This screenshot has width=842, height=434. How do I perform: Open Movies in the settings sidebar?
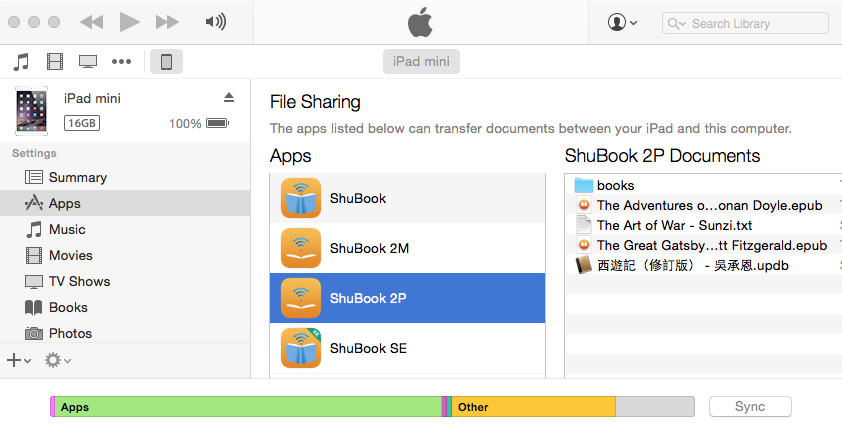pos(125,255)
